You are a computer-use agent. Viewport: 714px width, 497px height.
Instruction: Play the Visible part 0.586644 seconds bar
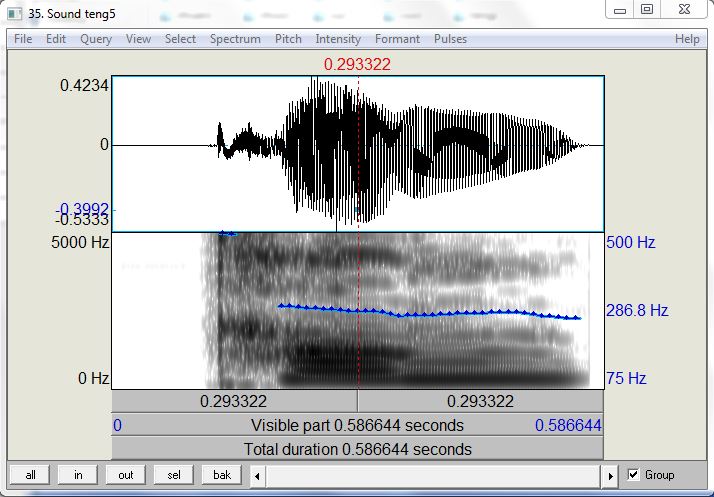[357, 425]
